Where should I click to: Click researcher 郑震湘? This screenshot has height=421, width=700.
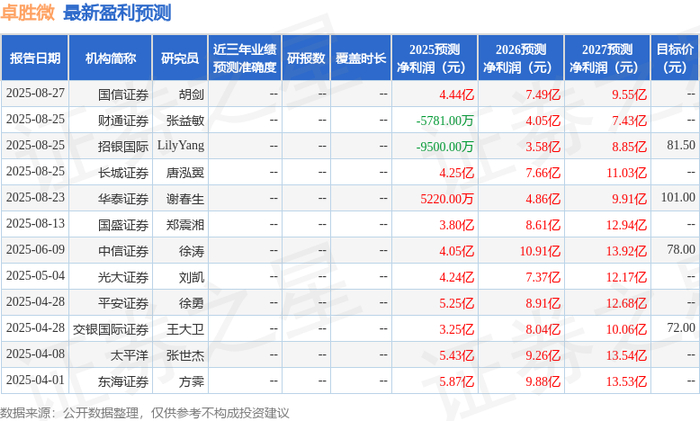(x=185, y=225)
